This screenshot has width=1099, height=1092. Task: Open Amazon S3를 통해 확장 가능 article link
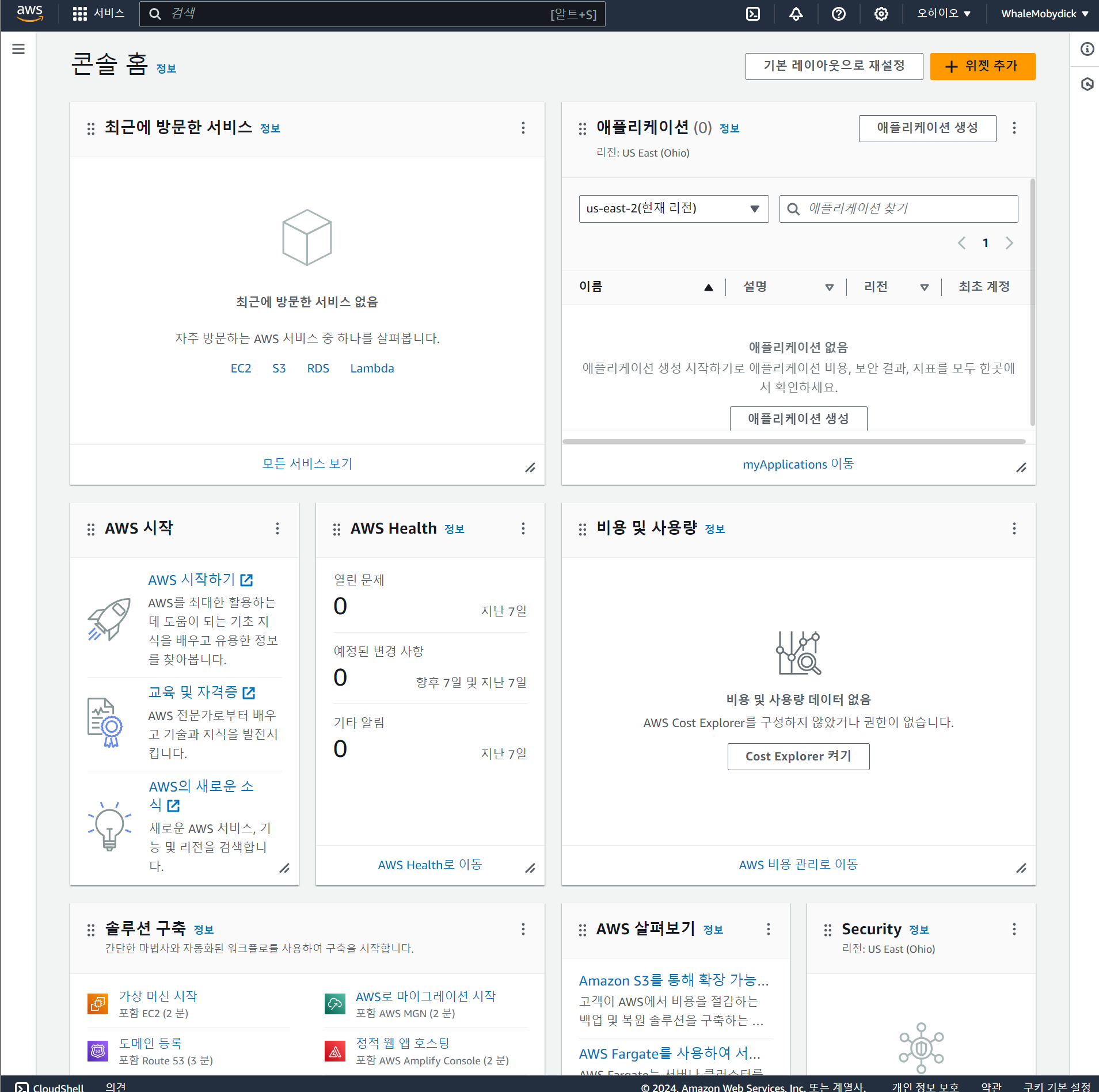click(x=674, y=980)
